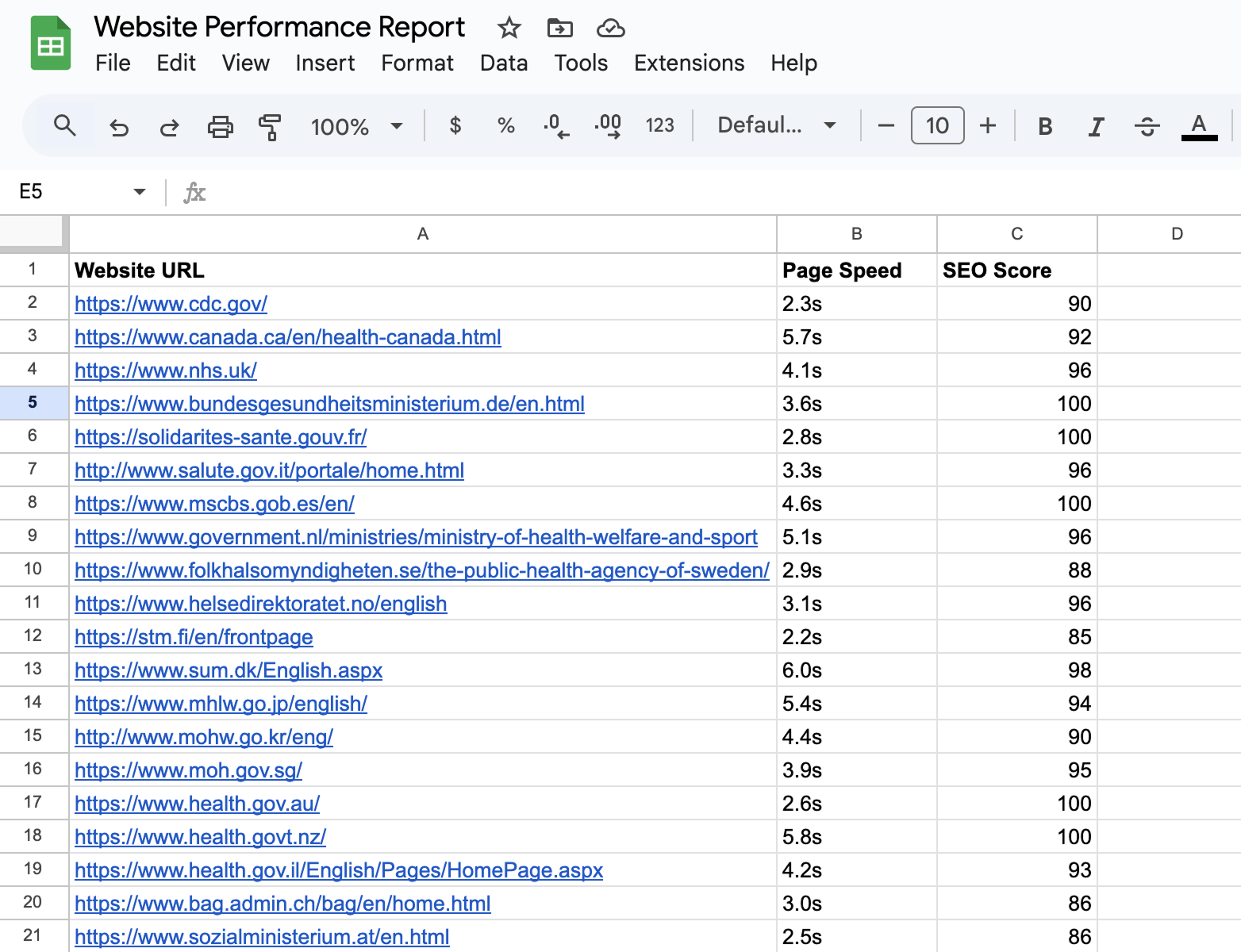Open the Extensions menu
The height and width of the screenshot is (952, 1241).
[x=688, y=63]
